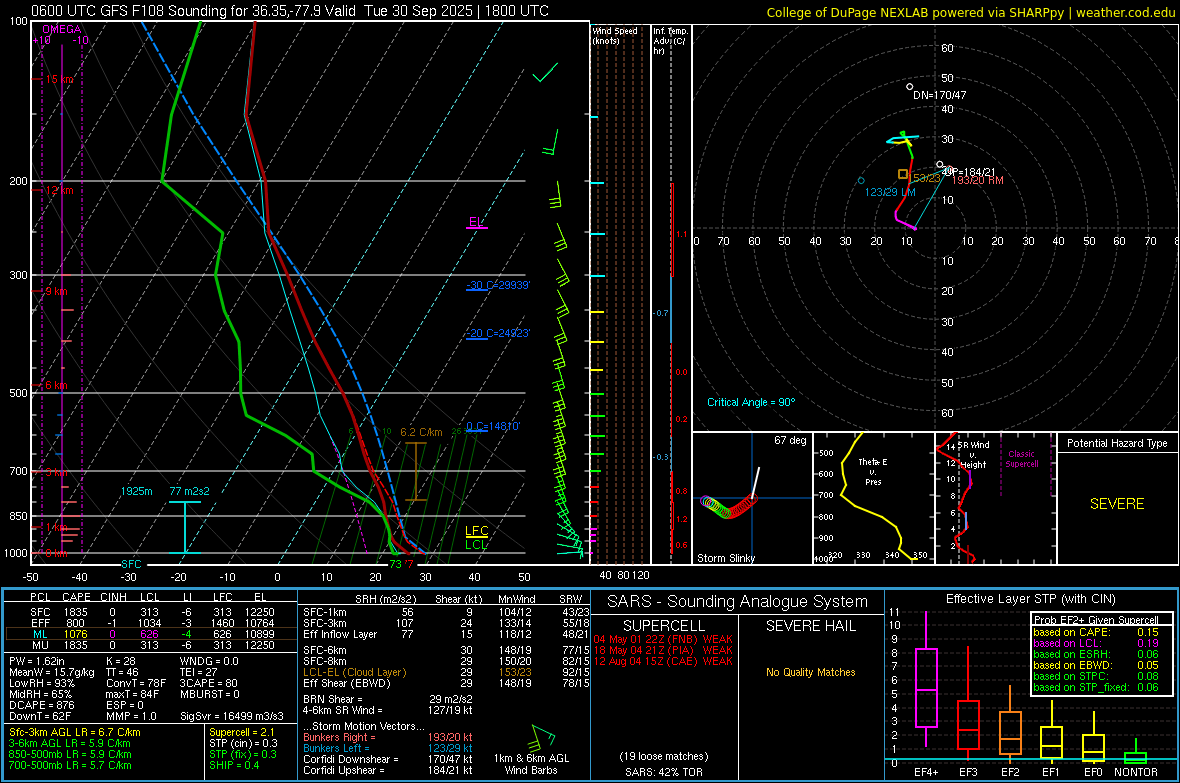Screen dimensions: 1180x783
Task: Select the 123/29 LM storm motion label
Action: coord(890,192)
